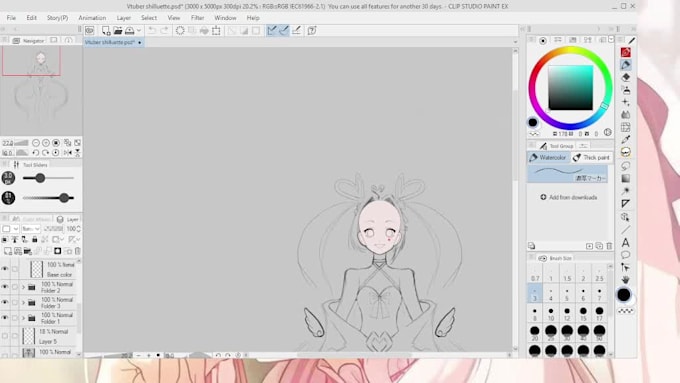The image size is (680, 383).
Task: Select the Lasso selection tool
Action: [x=625, y=166]
